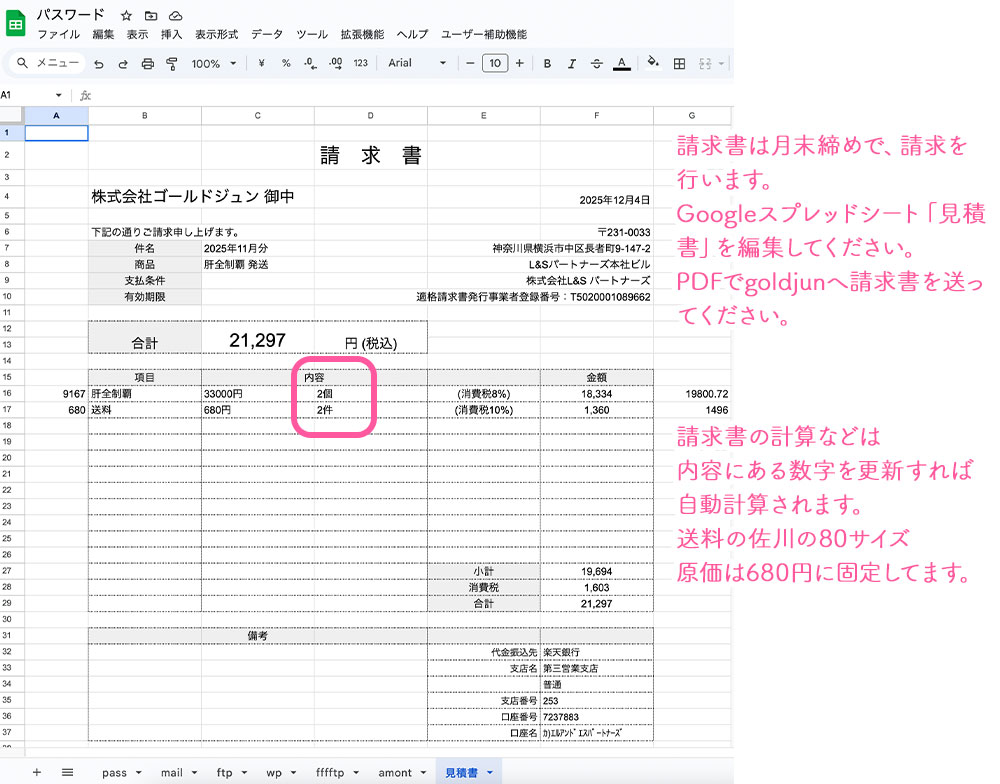
Task: Click the redo arrow in toolbar
Action: pos(123,63)
